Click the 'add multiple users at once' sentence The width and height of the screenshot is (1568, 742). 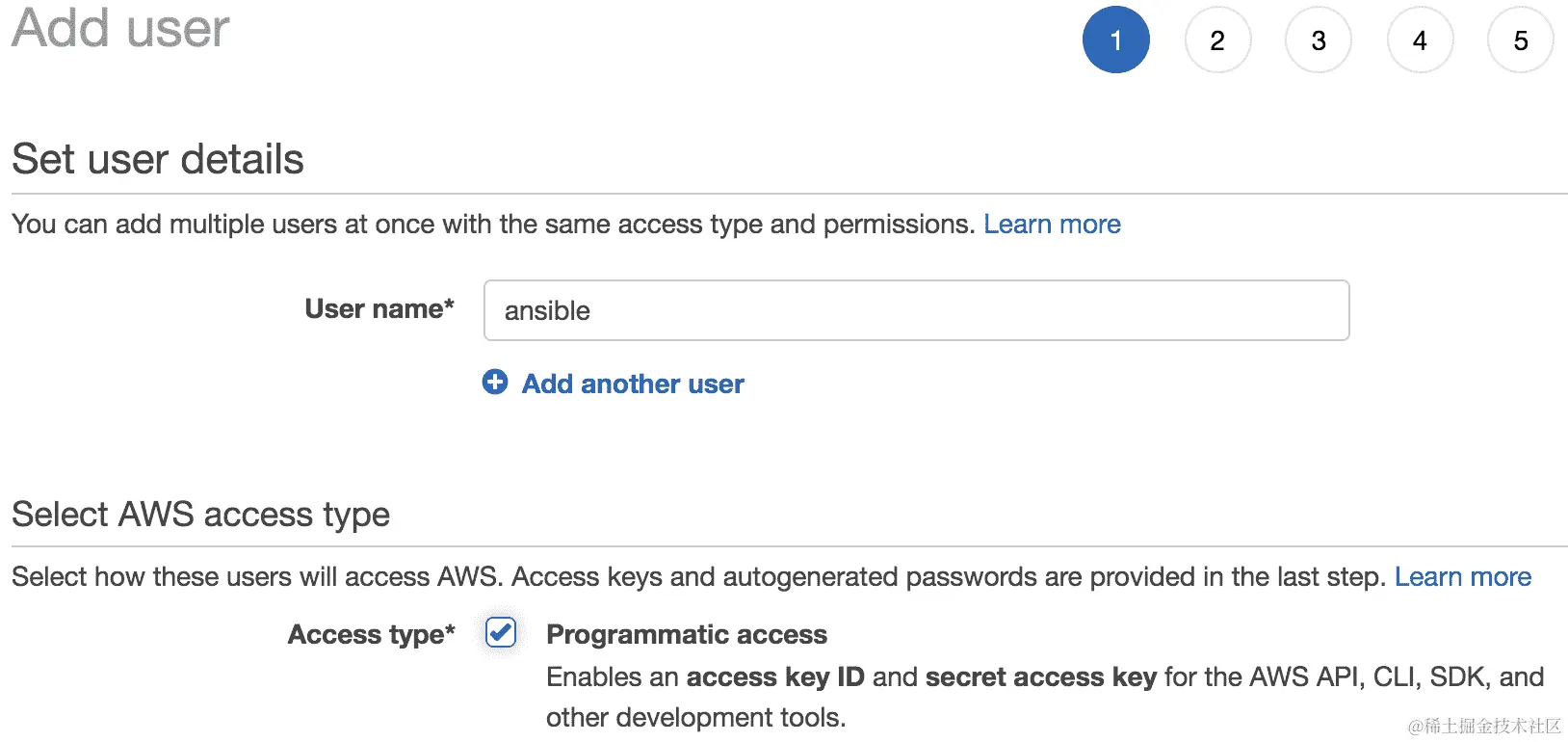pyautogui.click(x=493, y=224)
